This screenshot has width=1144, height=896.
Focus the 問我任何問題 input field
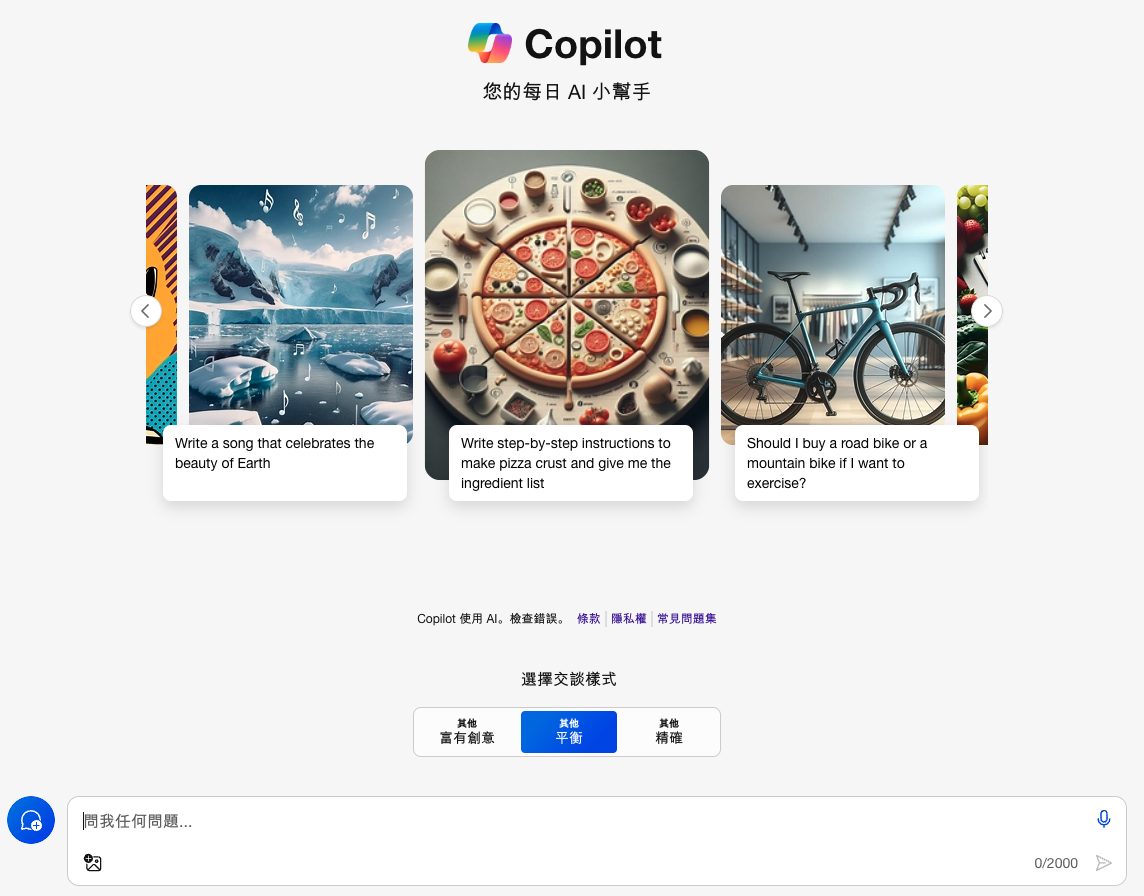coord(584,821)
